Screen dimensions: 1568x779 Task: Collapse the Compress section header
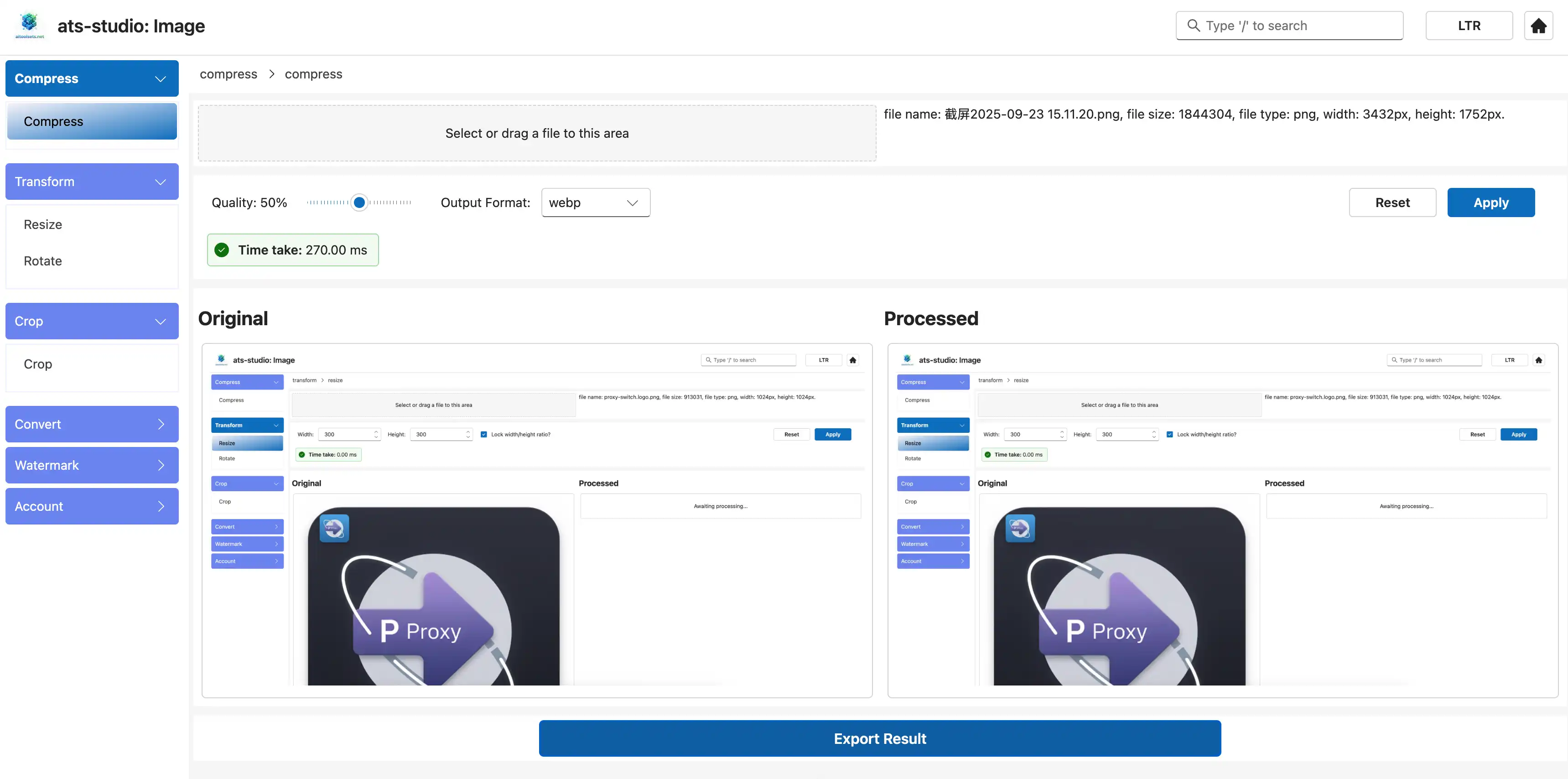tap(91, 78)
